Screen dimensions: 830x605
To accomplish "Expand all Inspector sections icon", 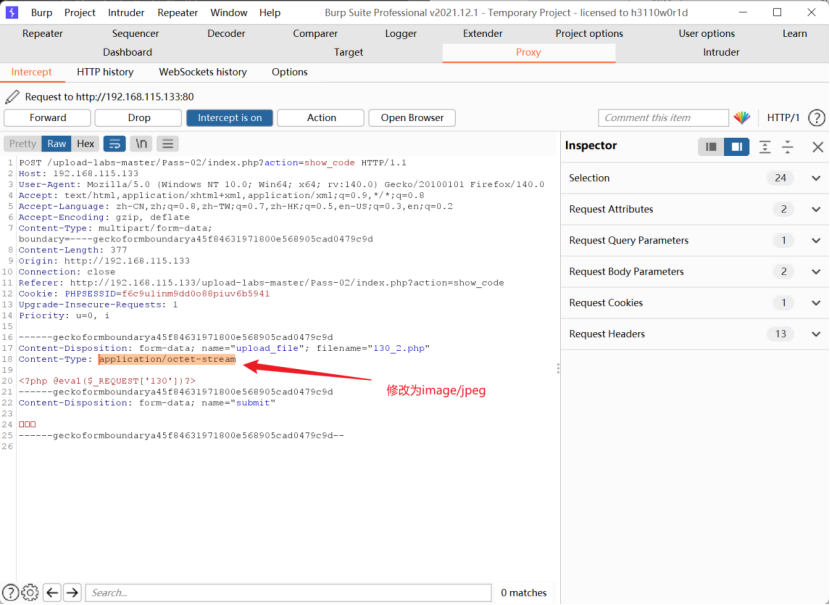I will pyautogui.click(x=765, y=147).
